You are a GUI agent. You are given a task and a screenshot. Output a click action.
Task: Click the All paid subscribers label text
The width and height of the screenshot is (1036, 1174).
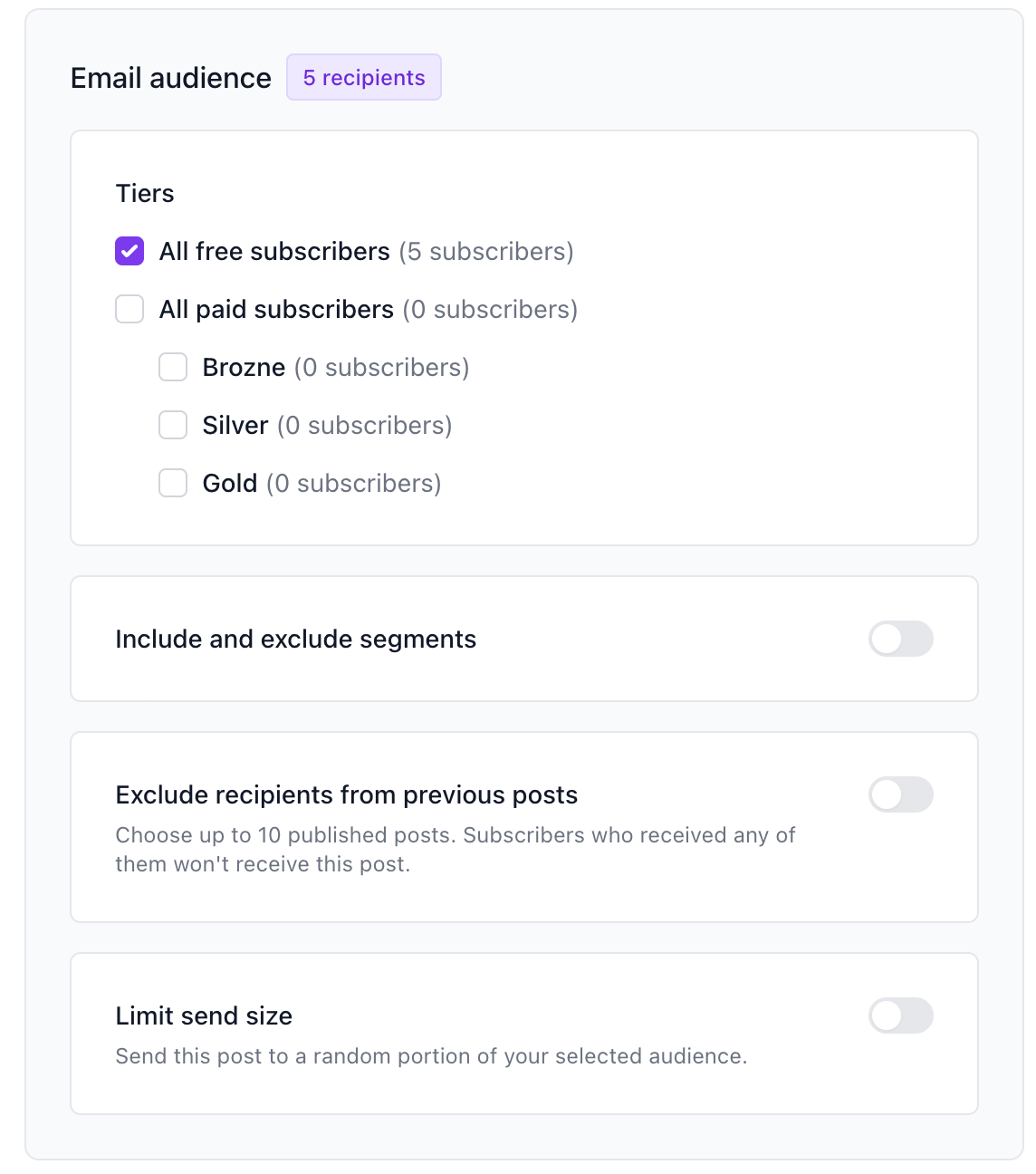tap(276, 309)
